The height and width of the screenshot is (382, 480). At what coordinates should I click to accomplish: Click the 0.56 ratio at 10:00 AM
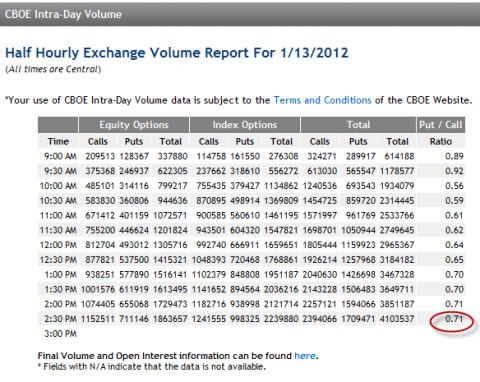point(454,186)
